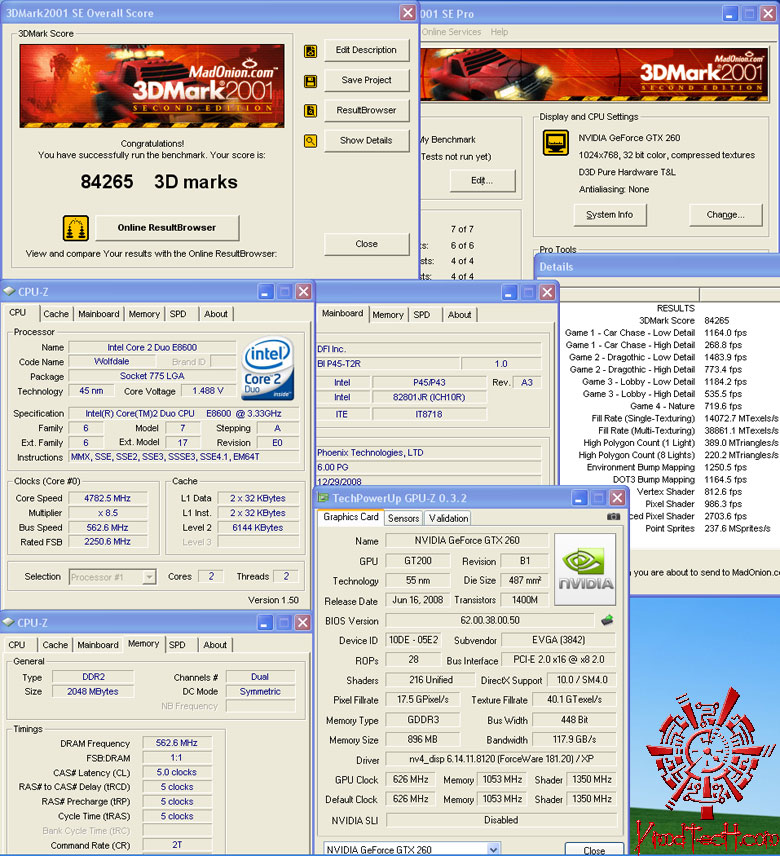Image resolution: width=780 pixels, height=856 pixels.
Task: Click the NVIDIA SLI Disabled field
Action: [x=501, y=820]
